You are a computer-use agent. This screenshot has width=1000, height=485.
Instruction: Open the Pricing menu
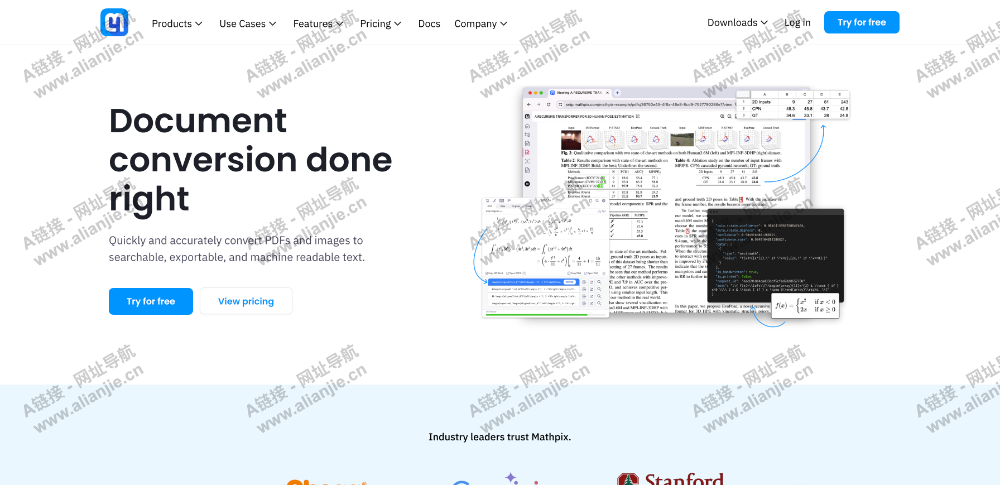point(381,24)
